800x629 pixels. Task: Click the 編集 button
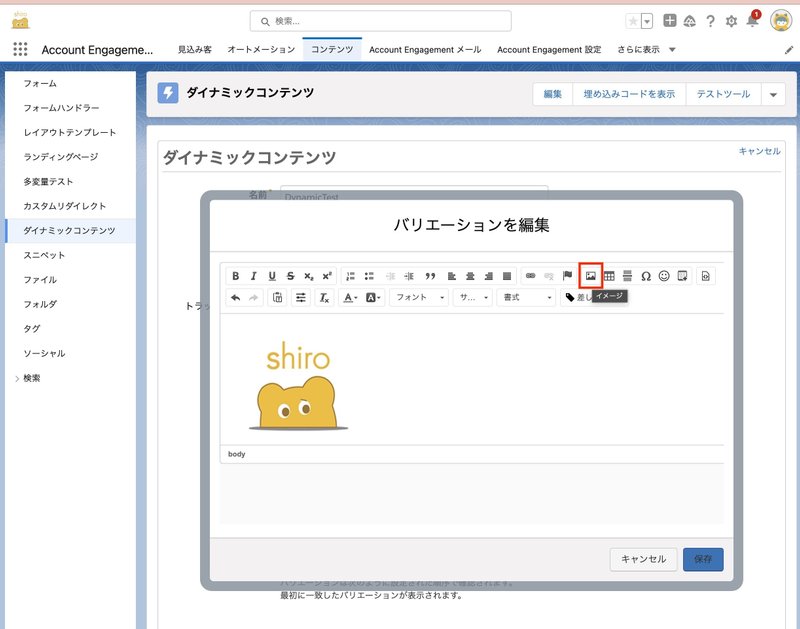click(x=553, y=94)
